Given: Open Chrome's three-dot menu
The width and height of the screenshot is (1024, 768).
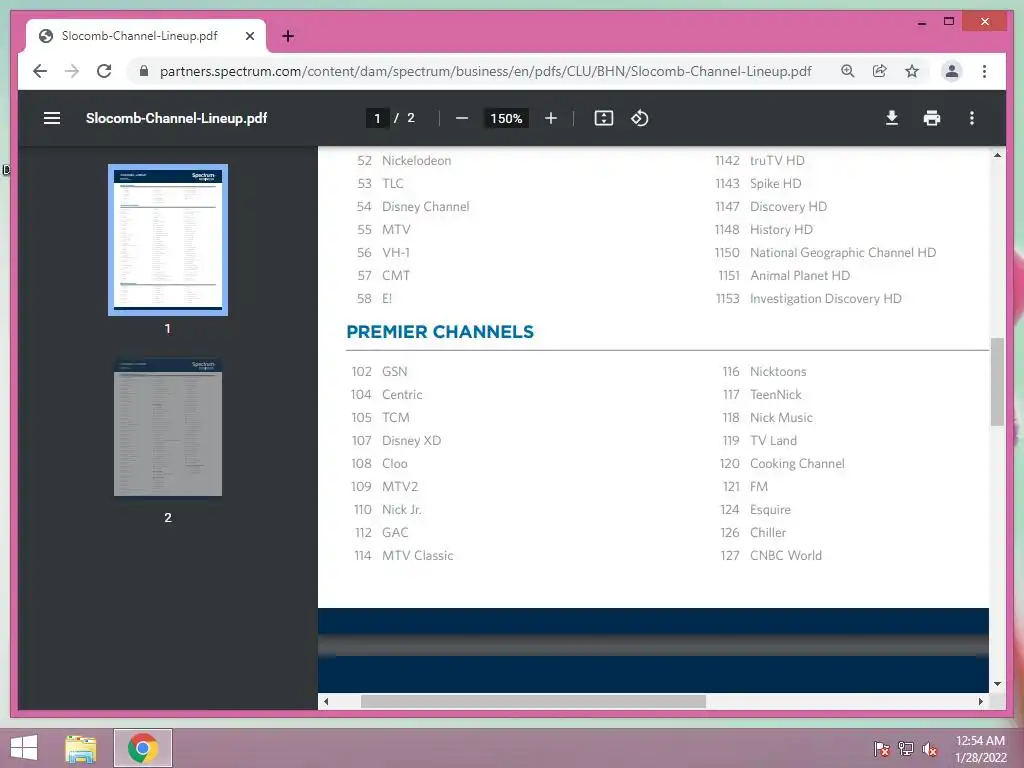Looking at the screenshot, I should click(984, 71).
